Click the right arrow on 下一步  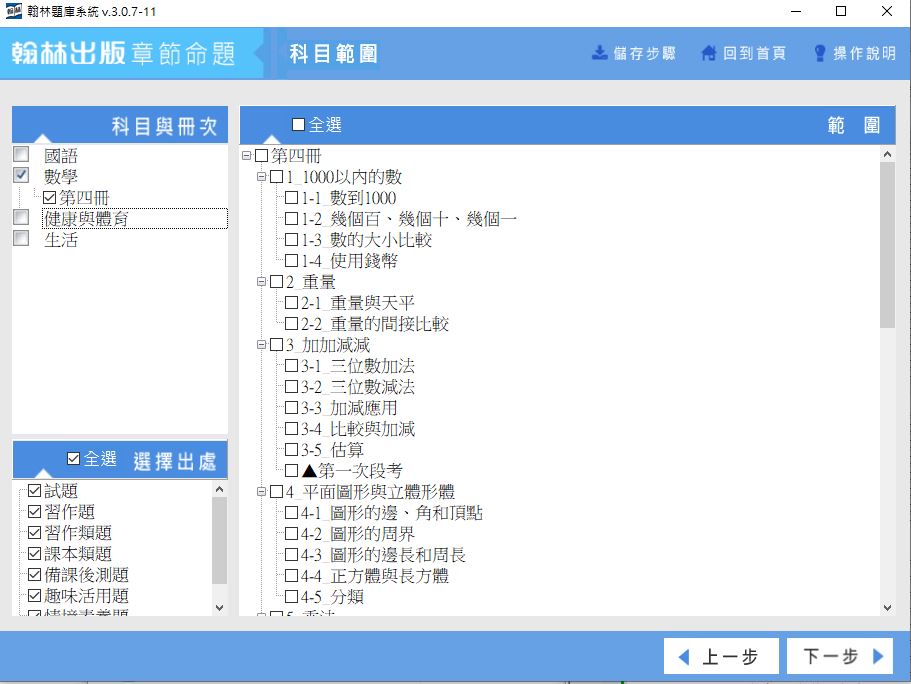pyautogui.click(x=878, y=656)
